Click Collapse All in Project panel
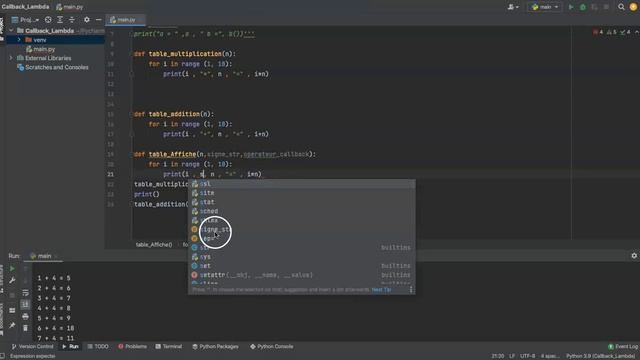Viewport: 640px width, 360px height. (72, 20)
